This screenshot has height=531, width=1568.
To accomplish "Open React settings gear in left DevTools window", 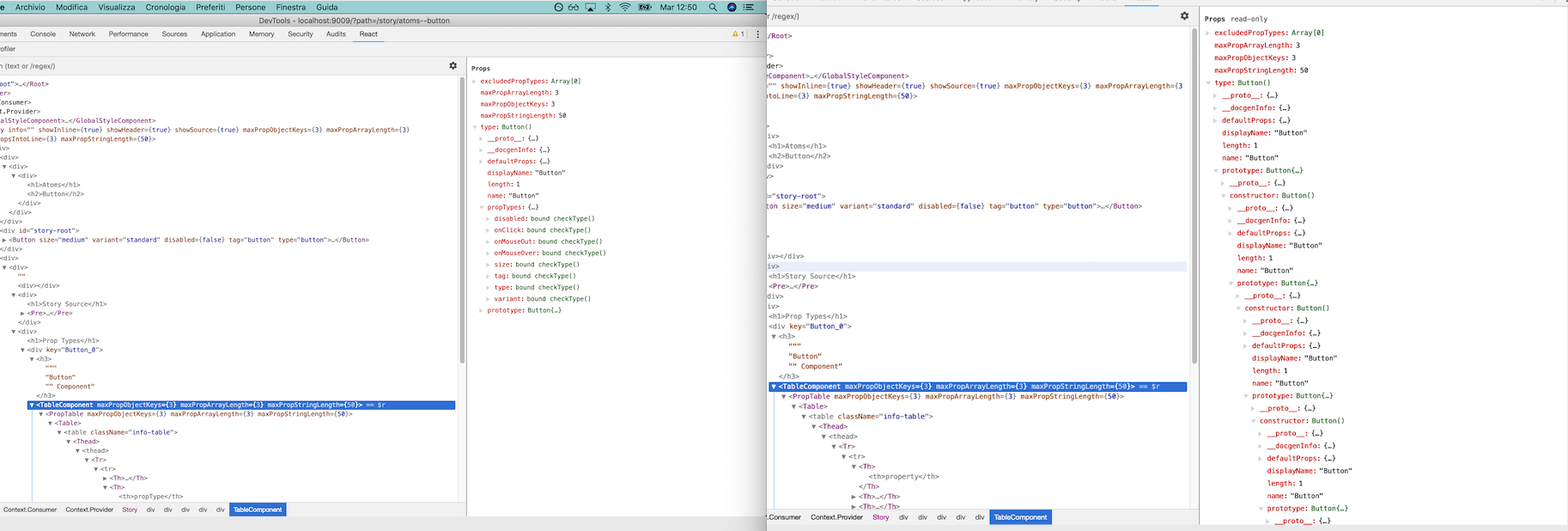I will 453,65.
